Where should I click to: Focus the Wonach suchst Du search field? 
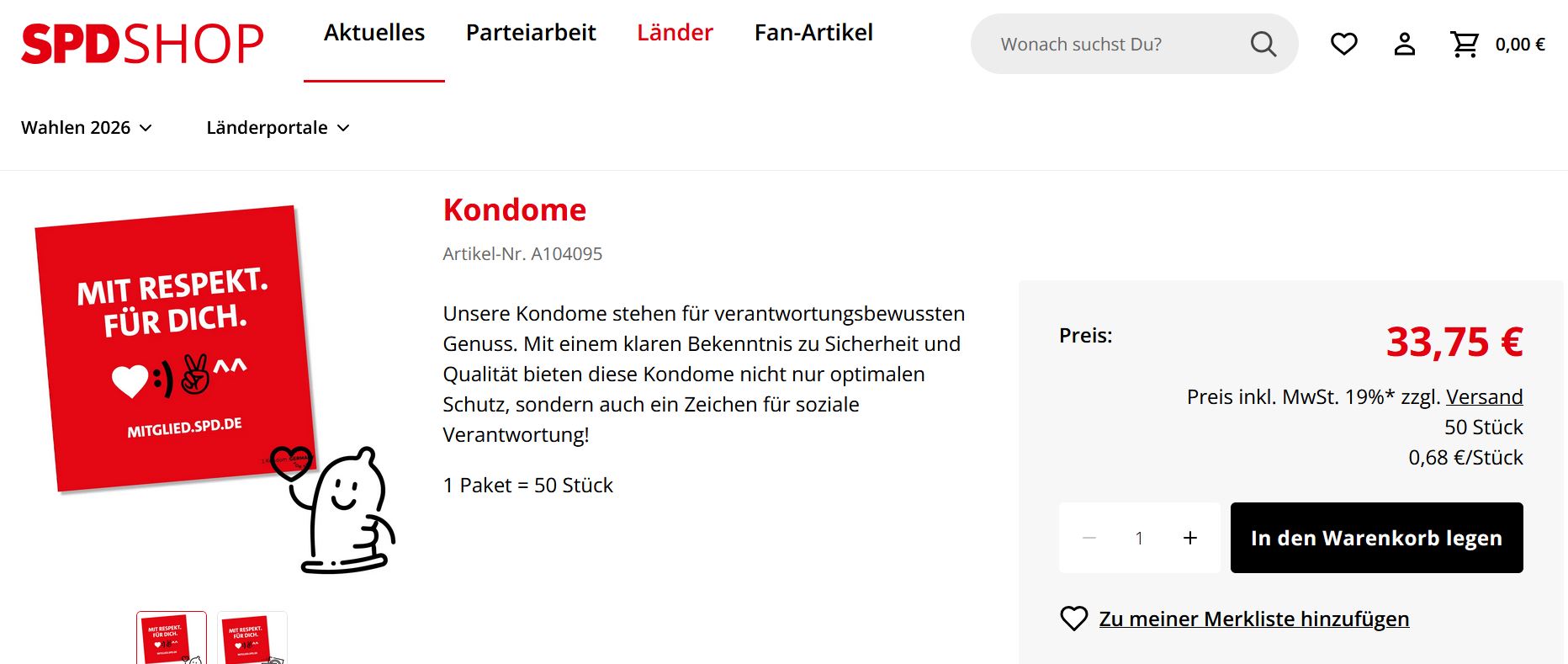(x=1110, y=44)
